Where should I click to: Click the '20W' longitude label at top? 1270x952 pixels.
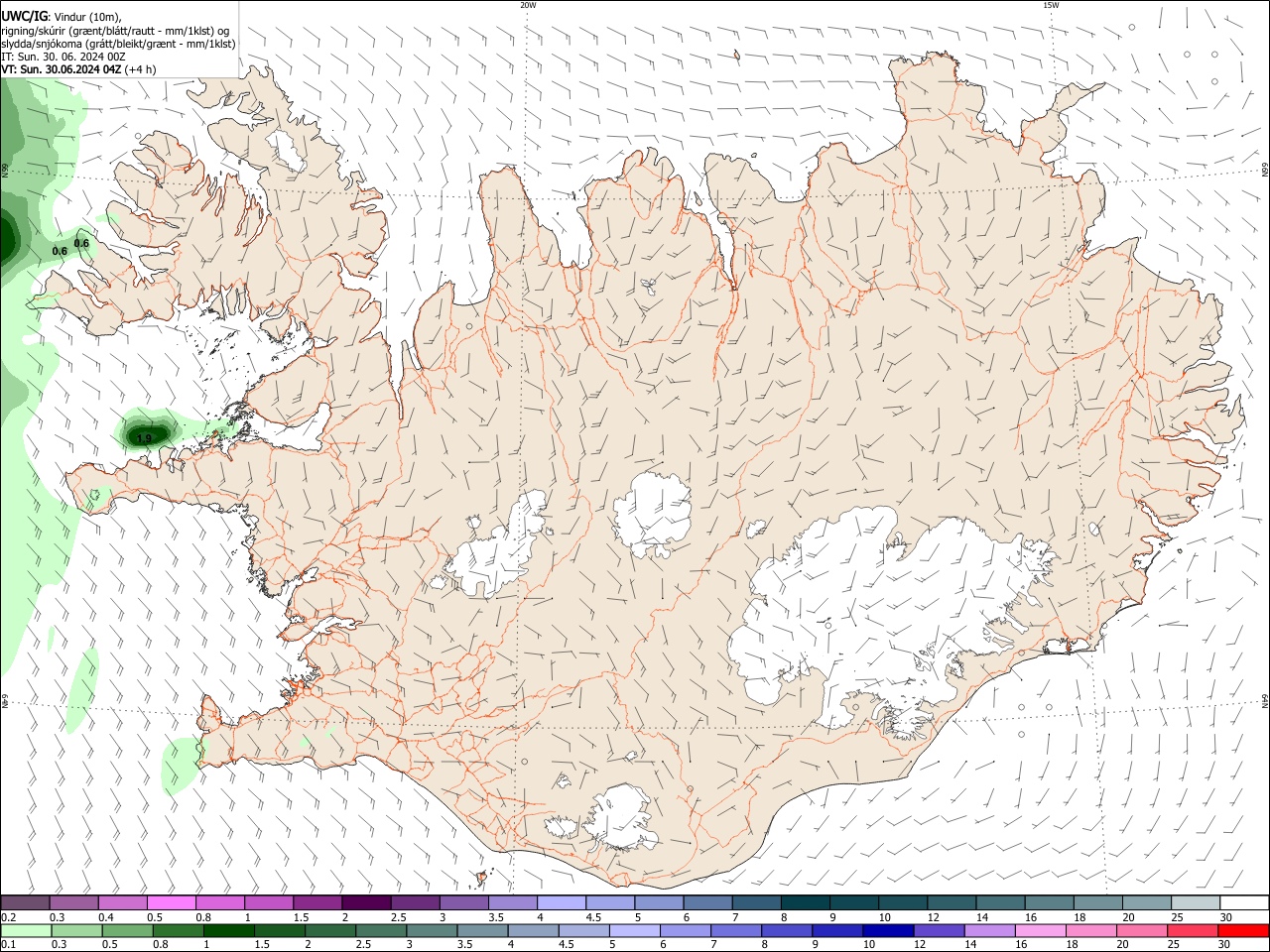pos(528,5)
